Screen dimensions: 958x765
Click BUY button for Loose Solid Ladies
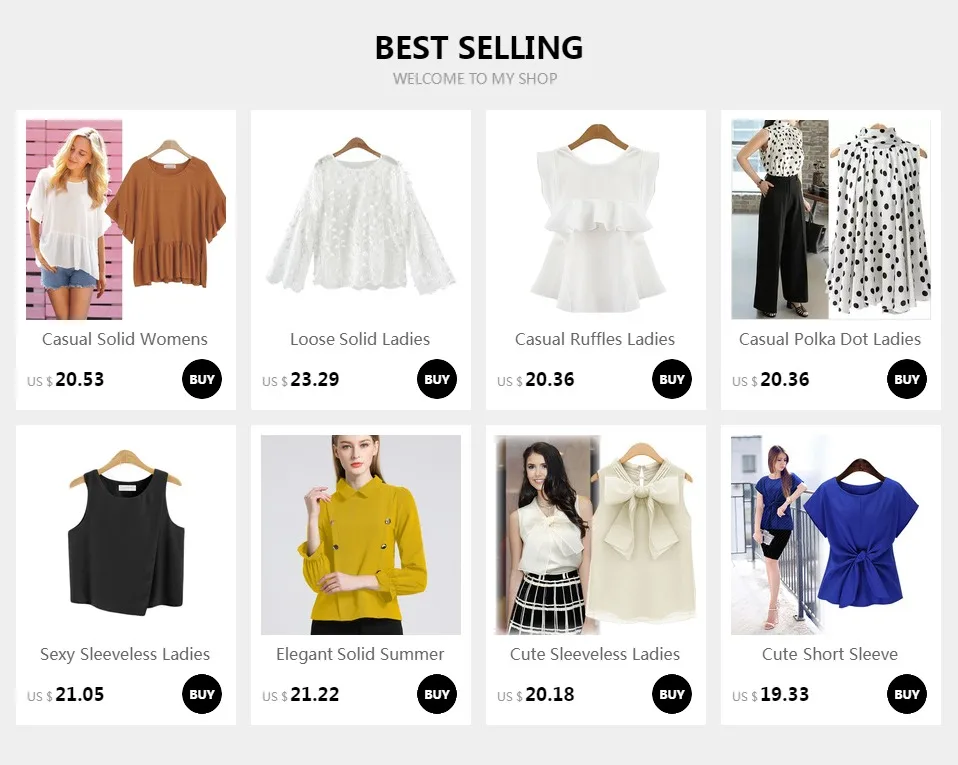[x=437, y=379]
